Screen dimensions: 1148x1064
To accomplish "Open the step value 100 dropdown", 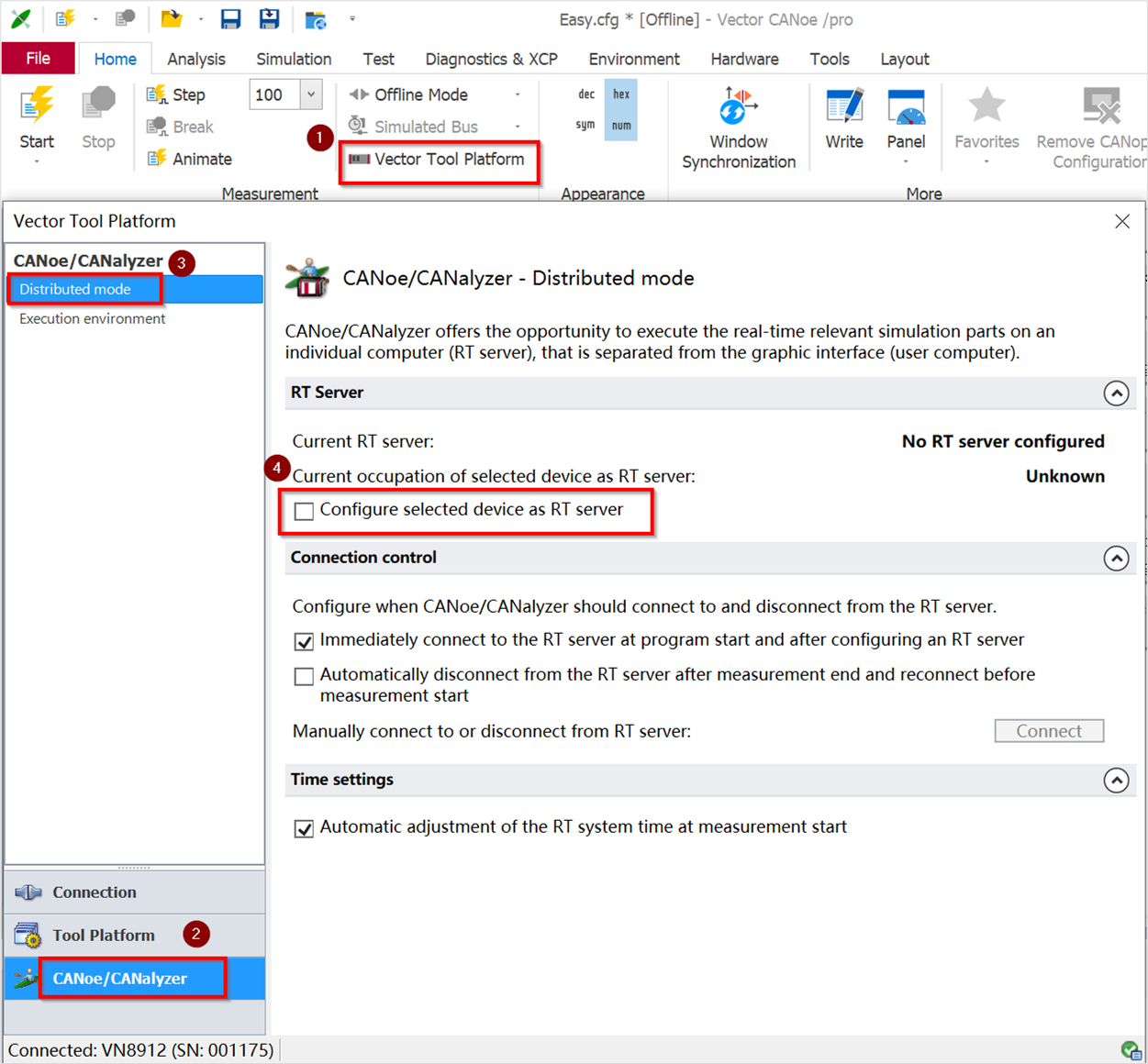I will coord(311,94).
